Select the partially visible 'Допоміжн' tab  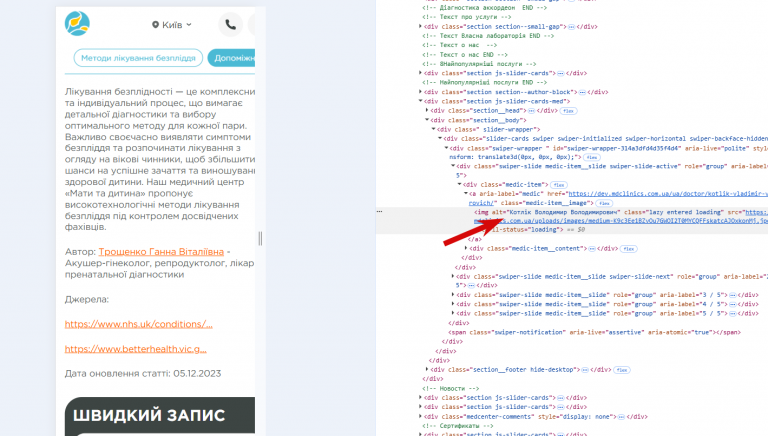point(231,58)
